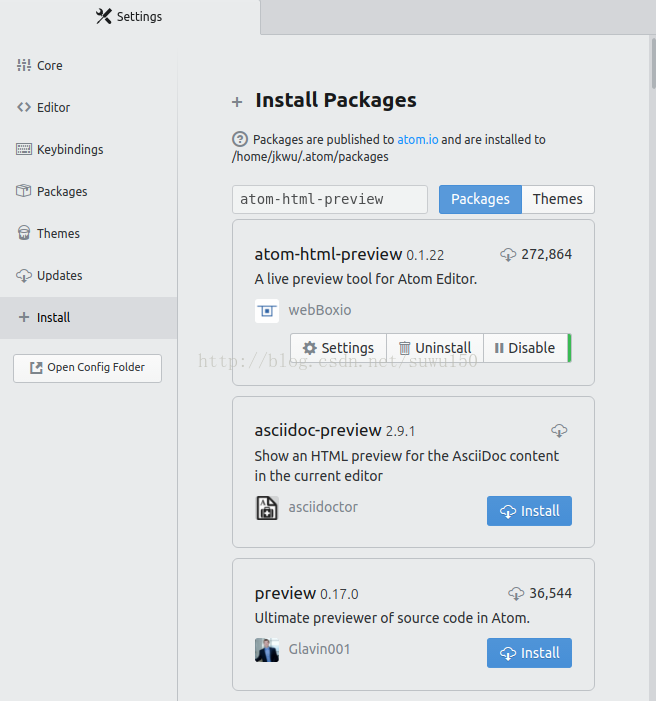Click the Themes paint bucket icon

tap(24, 233)
